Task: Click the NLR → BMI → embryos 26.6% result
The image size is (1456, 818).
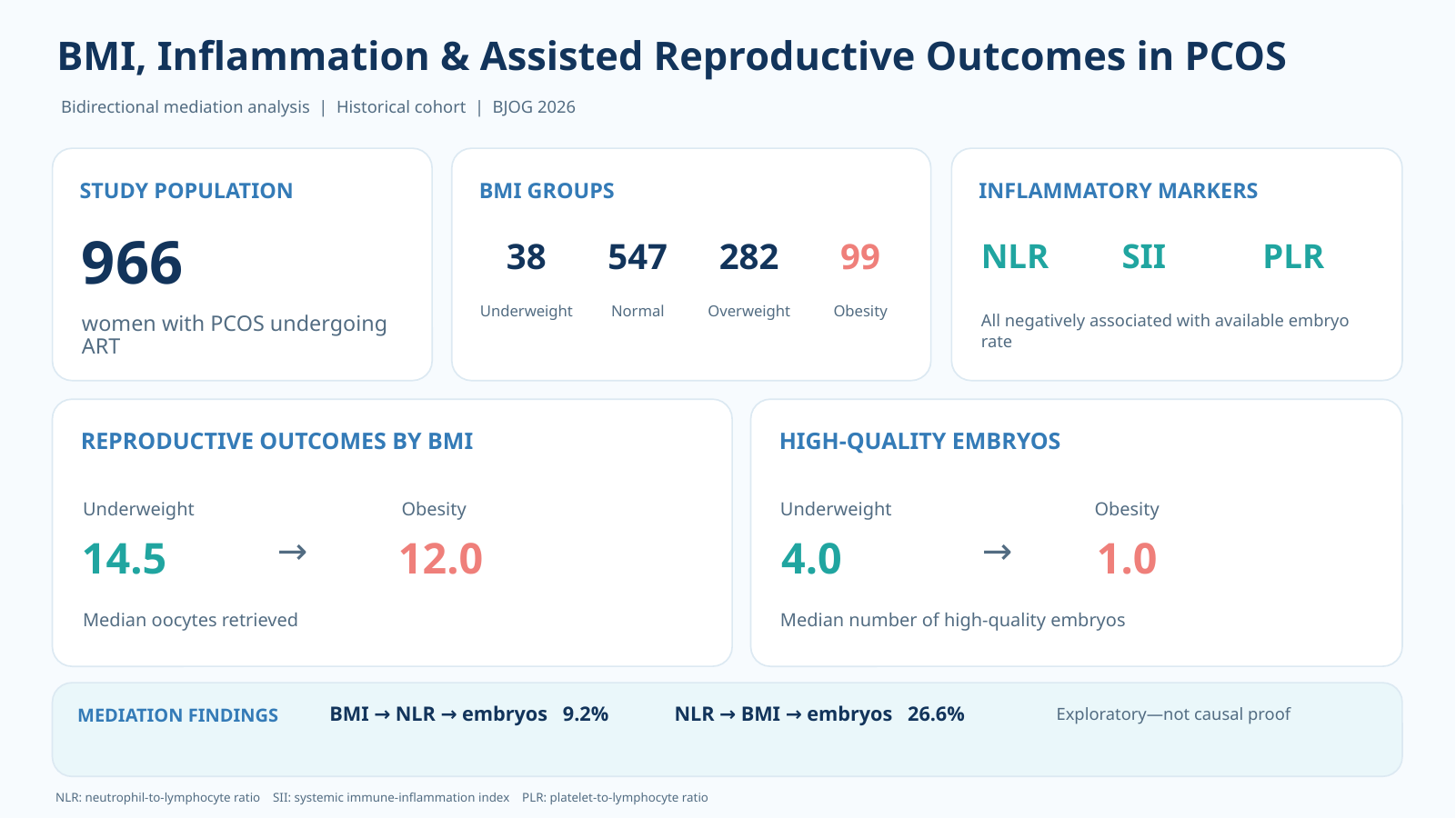Action: click(819, 714)
